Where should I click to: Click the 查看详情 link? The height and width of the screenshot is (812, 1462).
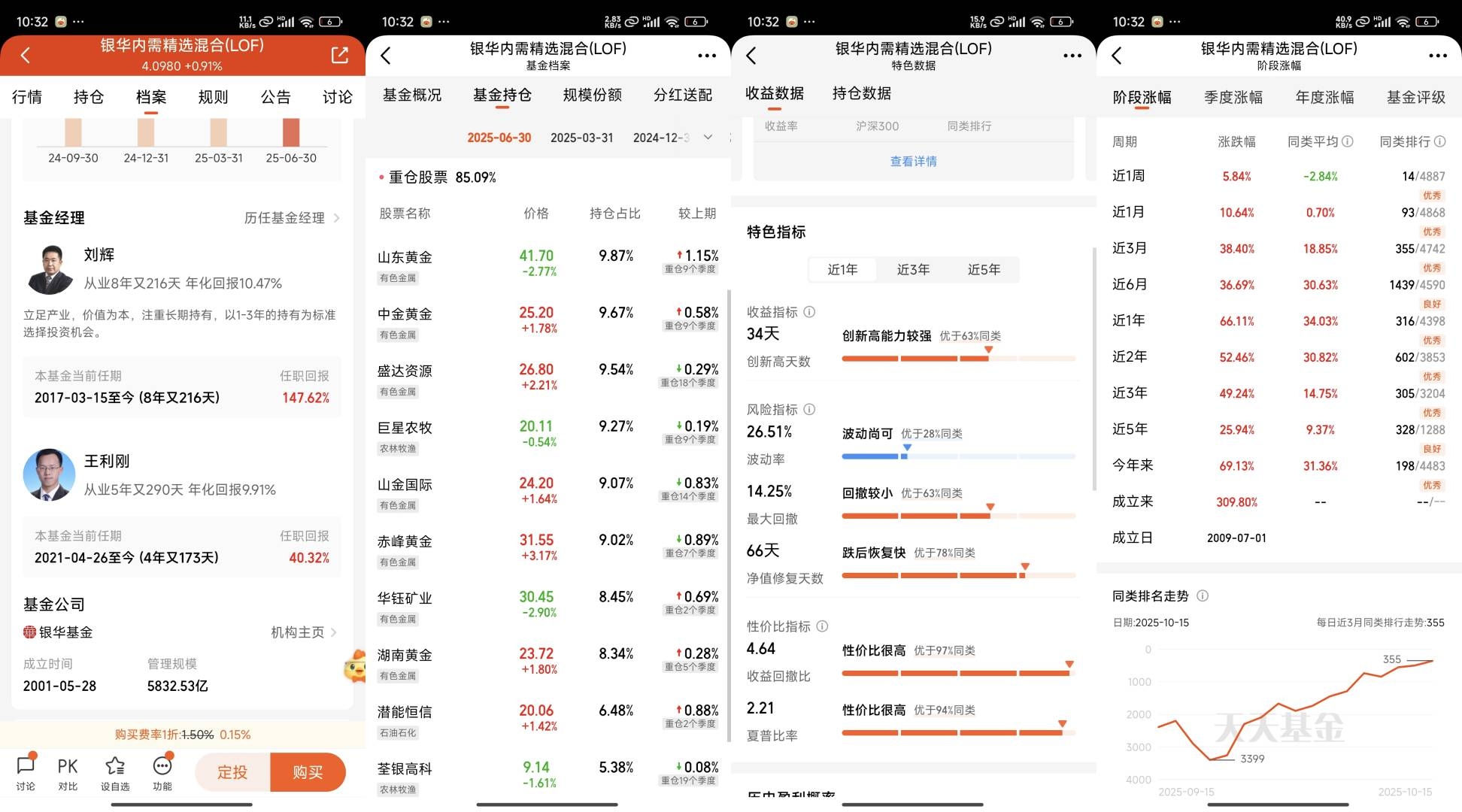pyautogui.click(x=913, y=161)
